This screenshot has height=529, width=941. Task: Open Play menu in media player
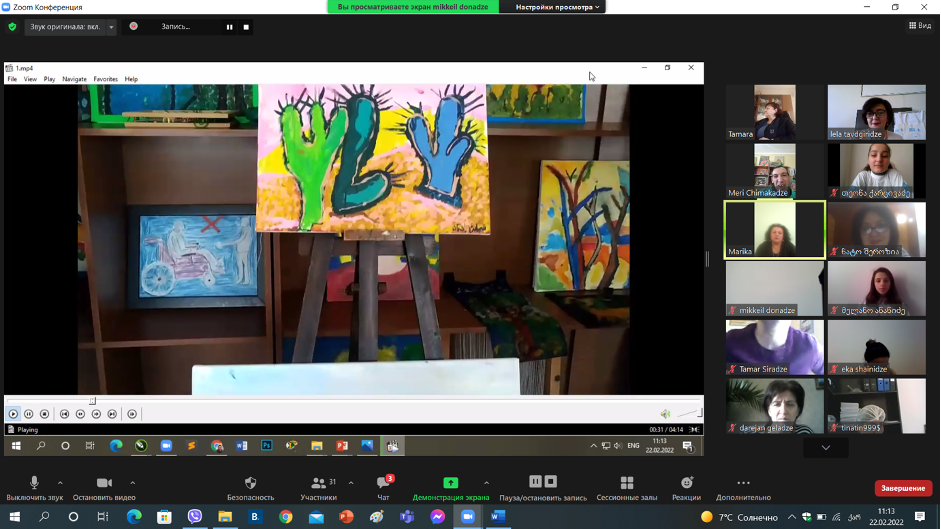click(49, 79)
